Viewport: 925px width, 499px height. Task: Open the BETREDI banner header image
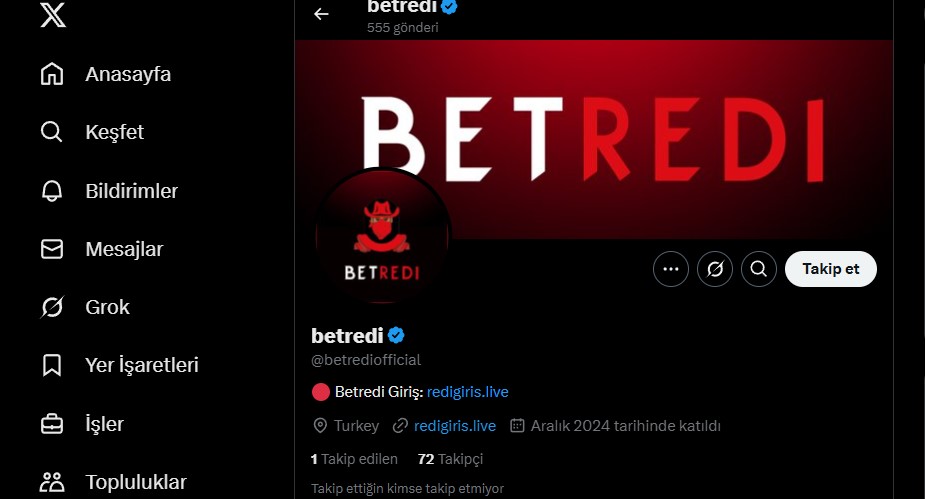[x=593, y=139]
